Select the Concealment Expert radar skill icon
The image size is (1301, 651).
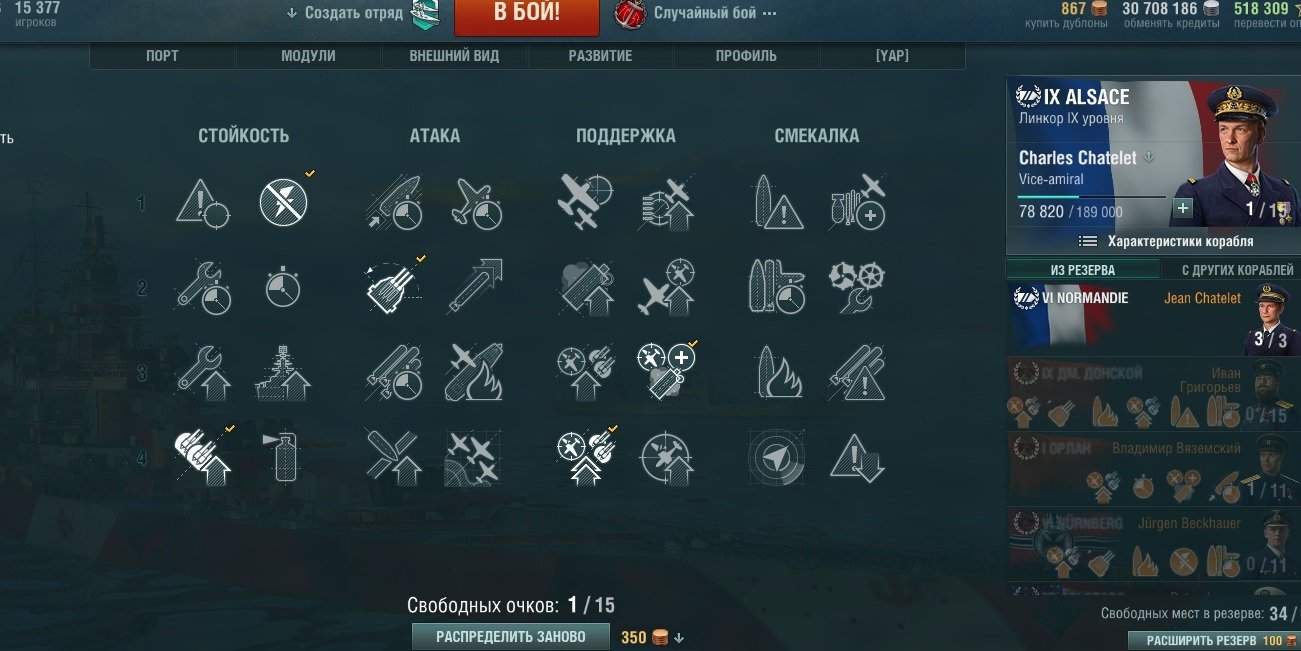click(x=776, y=457)
